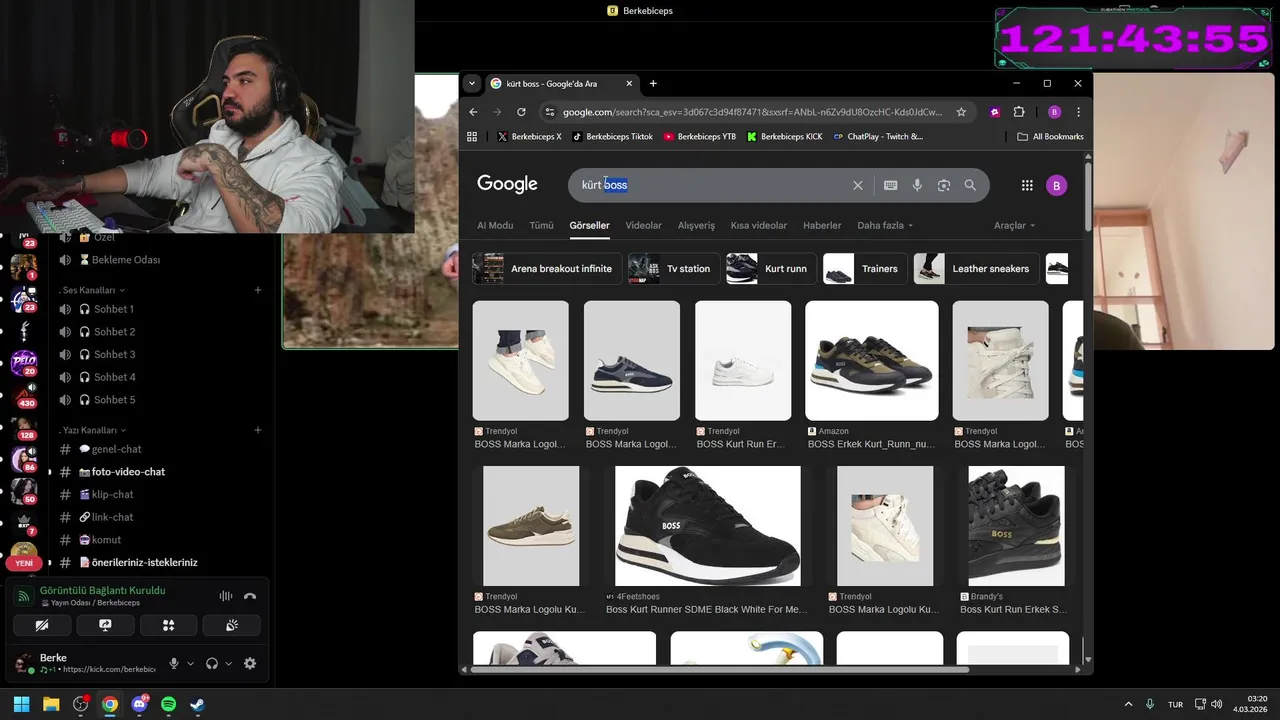This screenshot has height=720, width=1280.
Task: Open the Berkebiceps YTB bookmark
Action: coord(700,136)
